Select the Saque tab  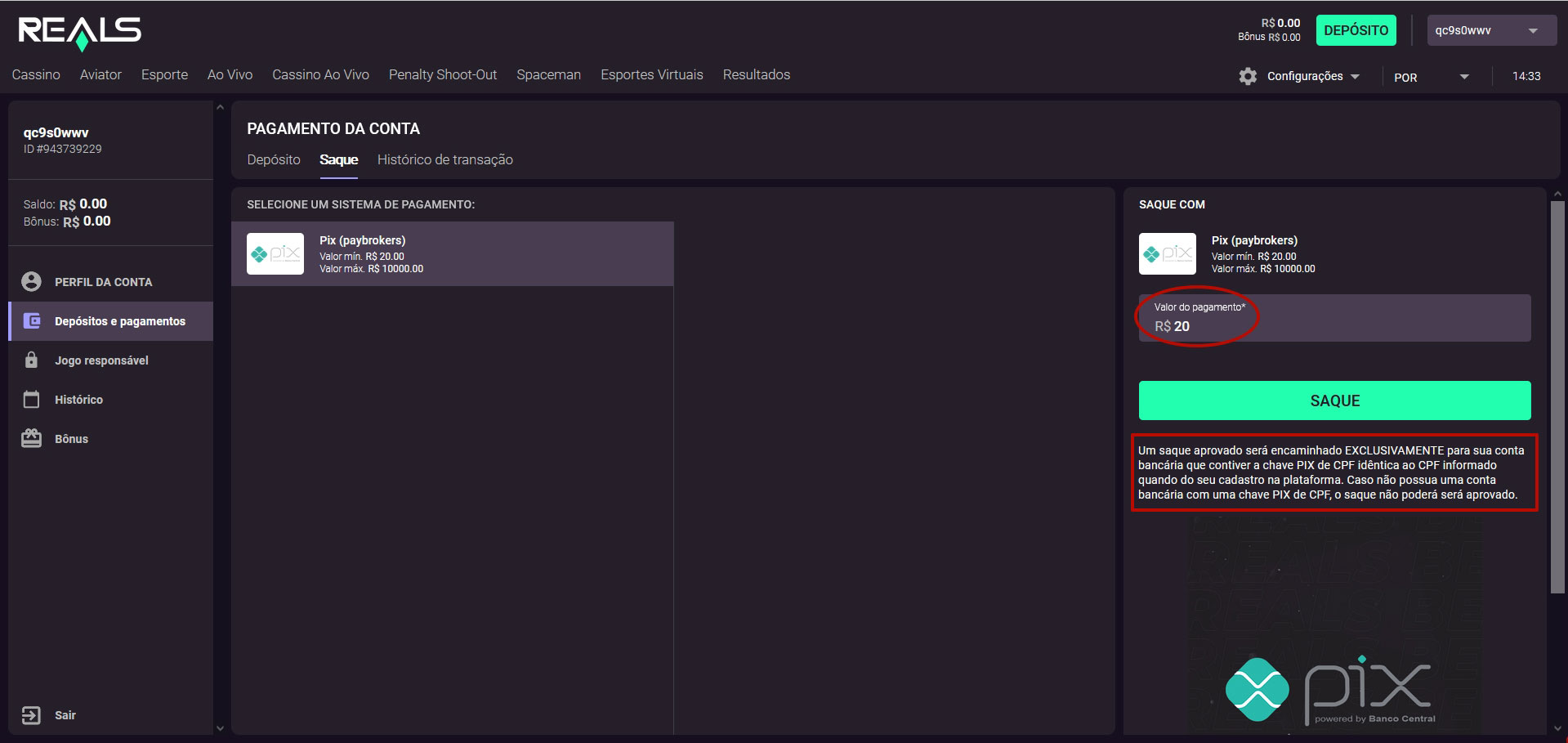click(338, 159)
